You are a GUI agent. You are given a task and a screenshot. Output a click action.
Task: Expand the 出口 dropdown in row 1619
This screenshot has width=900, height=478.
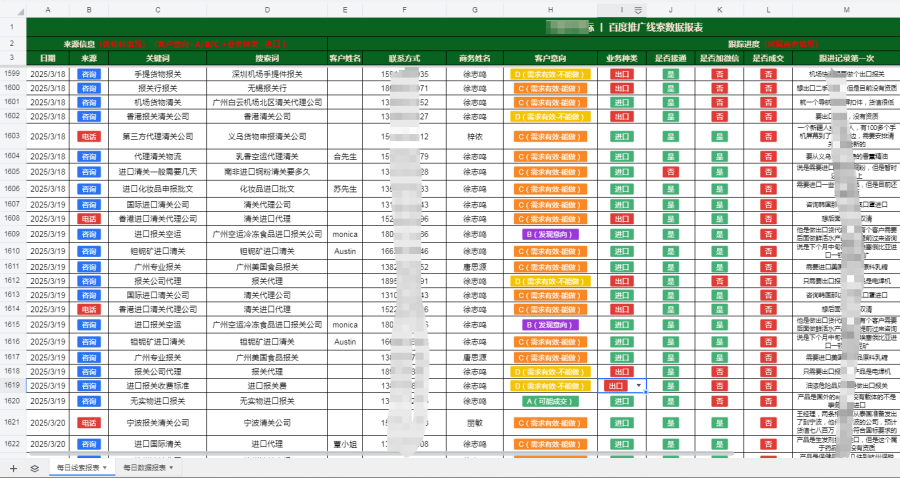click(x=639, y=385)
